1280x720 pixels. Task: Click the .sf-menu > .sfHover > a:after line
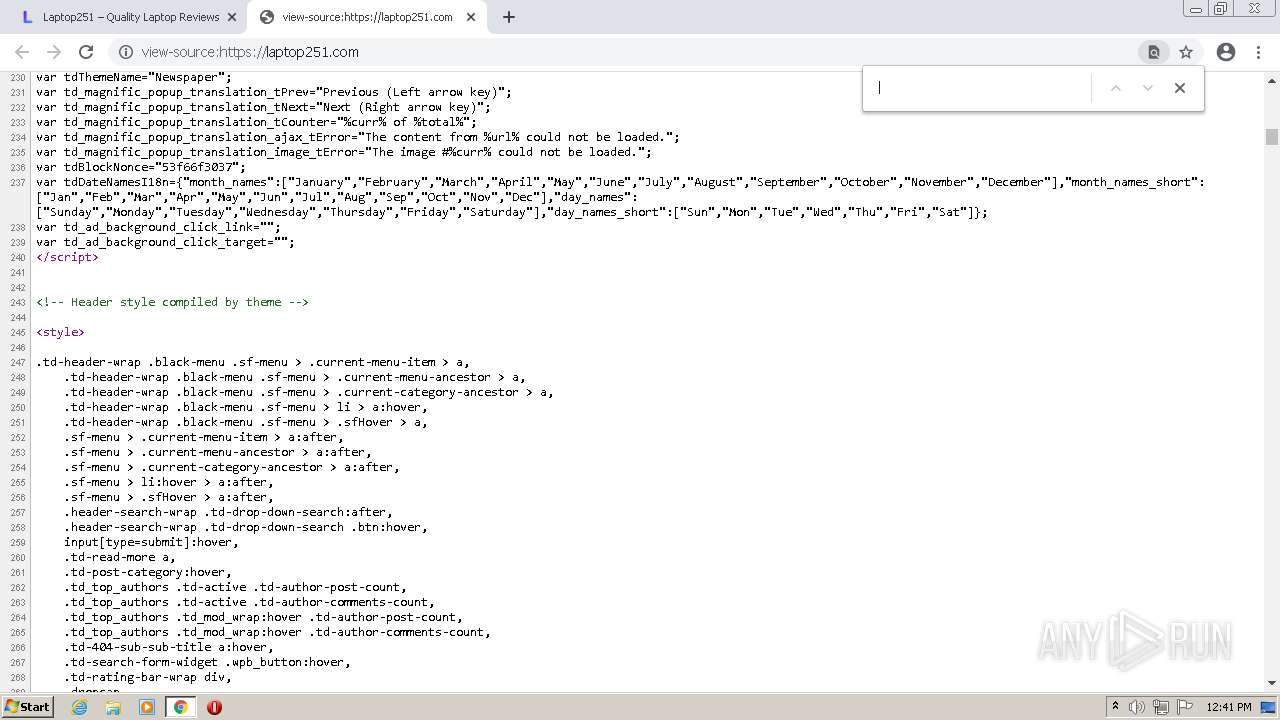click(x=168, y=497)
